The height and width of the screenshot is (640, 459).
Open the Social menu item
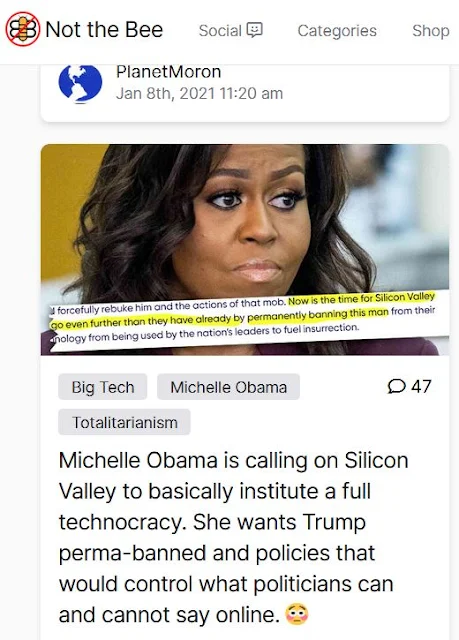click(x=231, y=31)
